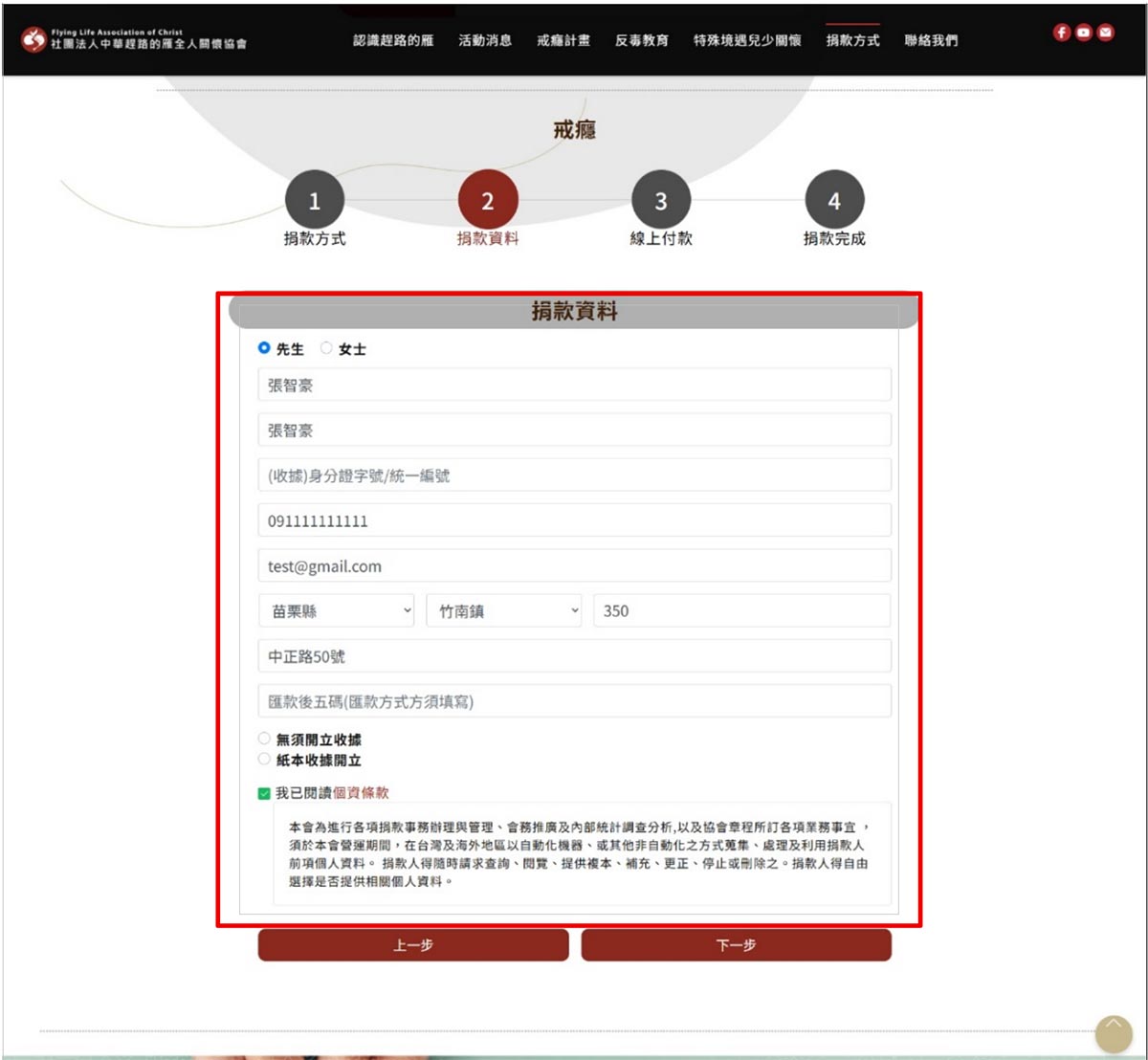This screenshot has width=1148, height=1060.
Task: Select the 女士 radio button
Action: pyautogui.click(x=326, y=348)
